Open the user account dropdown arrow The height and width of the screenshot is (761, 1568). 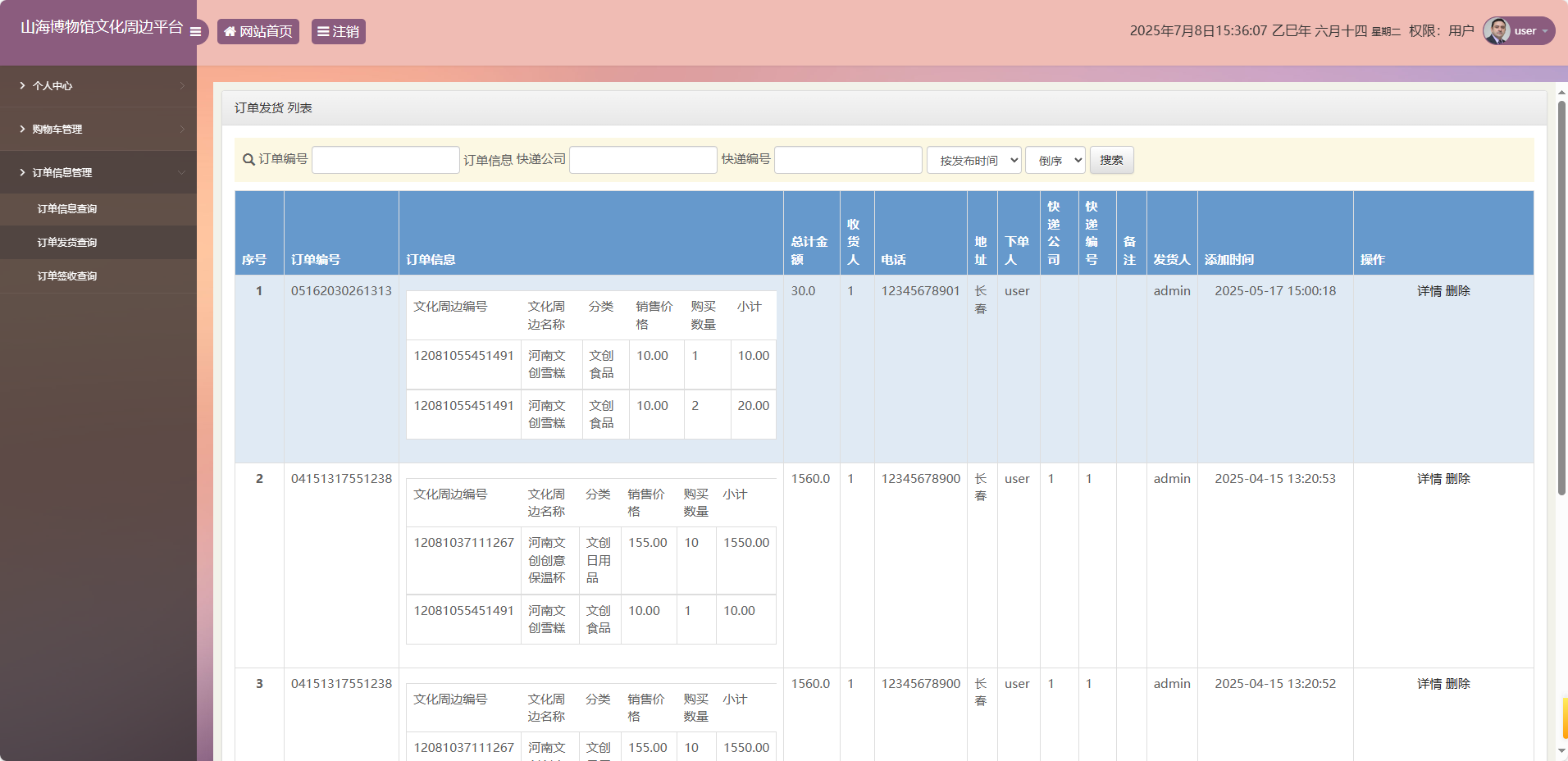1545,31
